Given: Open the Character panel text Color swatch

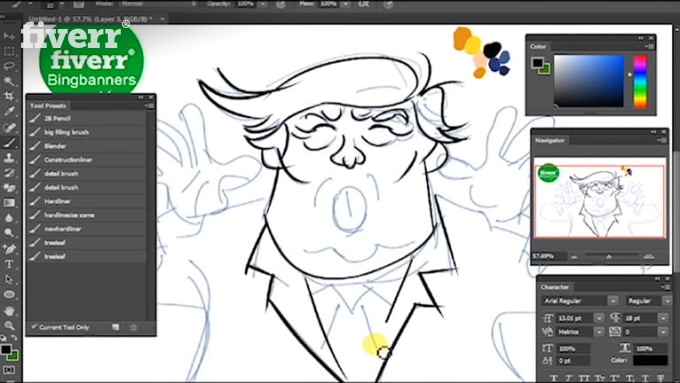Looking at the screenshot, I should (650, 360).
